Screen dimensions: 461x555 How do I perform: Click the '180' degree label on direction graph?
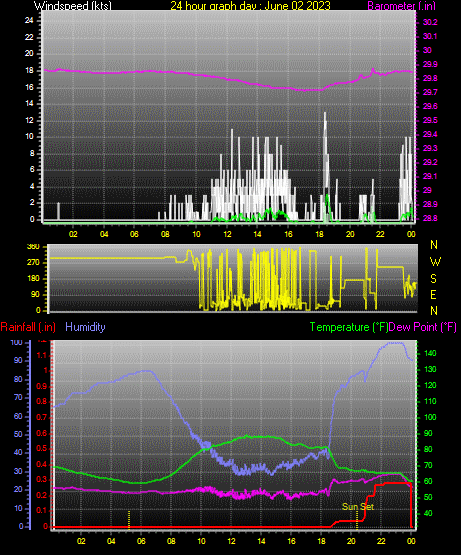coord(33,279)
